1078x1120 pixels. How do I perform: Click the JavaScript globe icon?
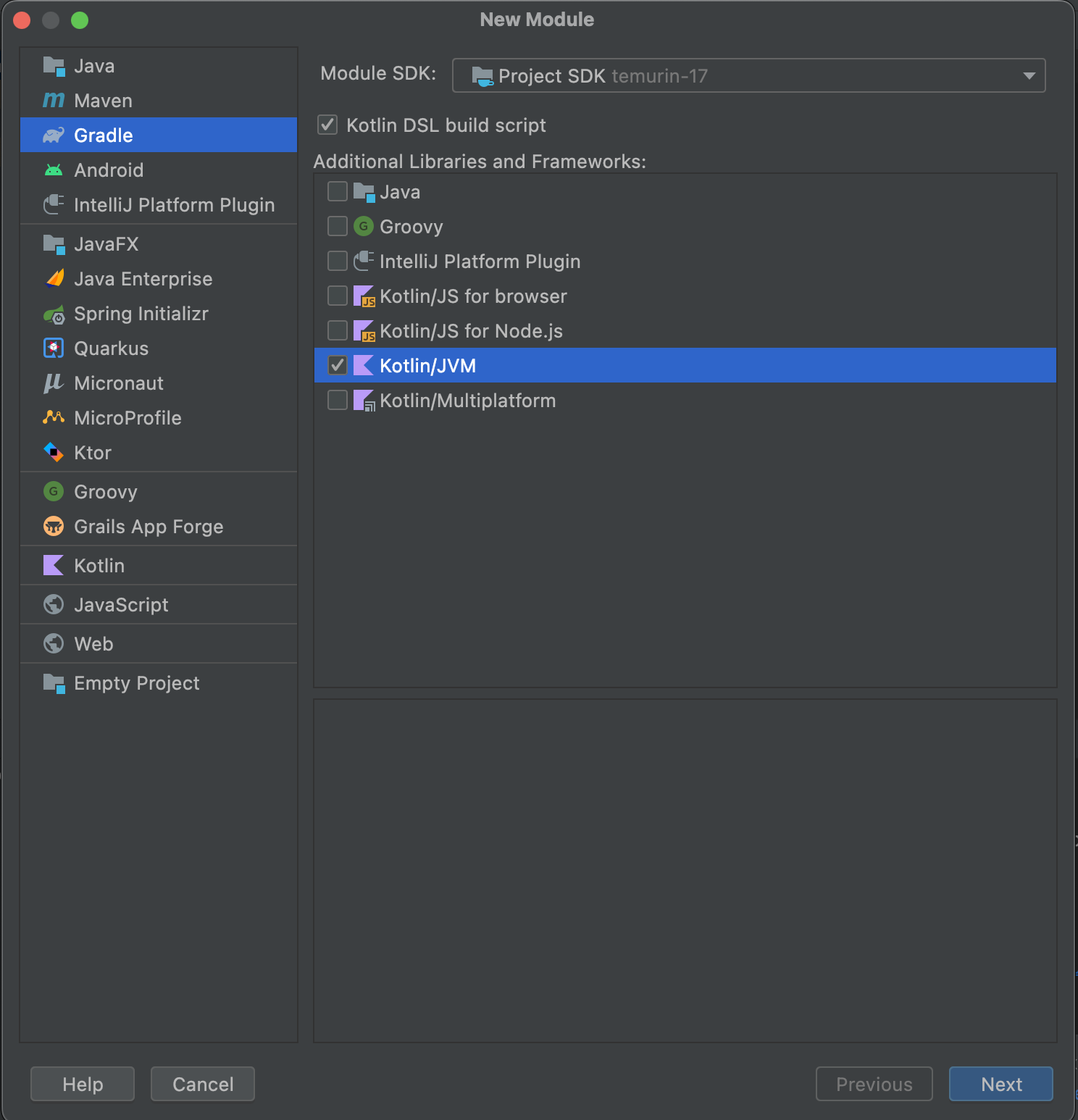[x=54, y=604]
